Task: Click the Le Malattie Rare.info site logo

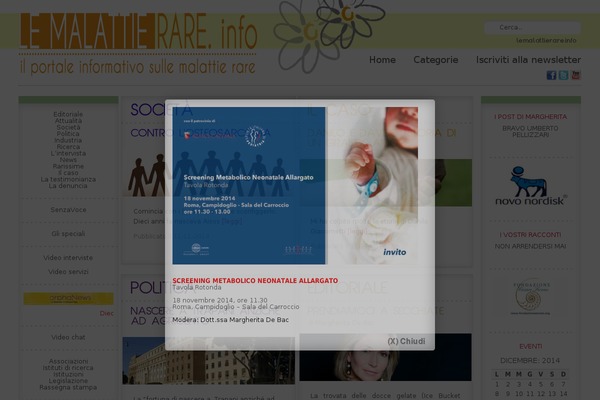Action: [x=139, y=43]
